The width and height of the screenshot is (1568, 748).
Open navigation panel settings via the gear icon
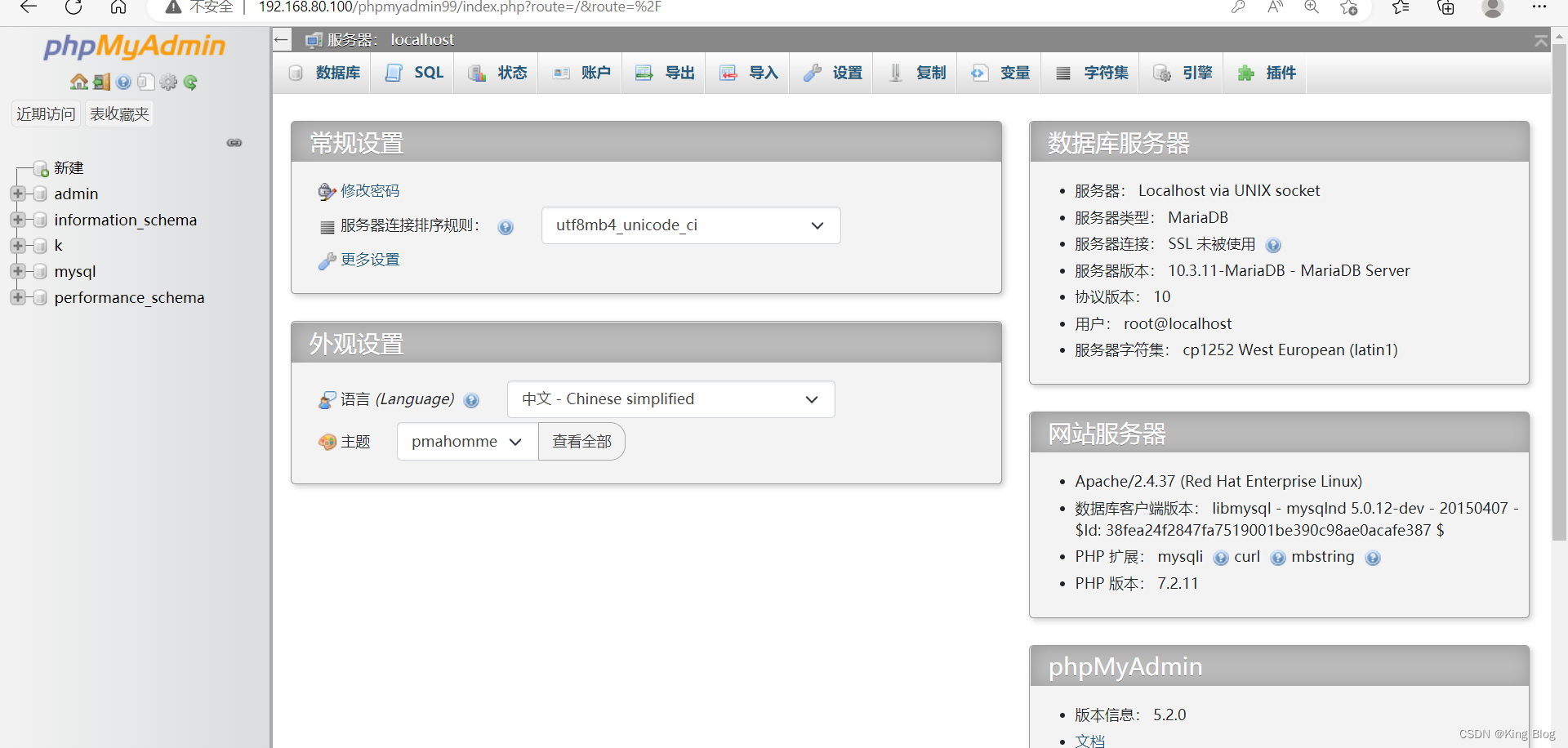click(x=167, y=82)
